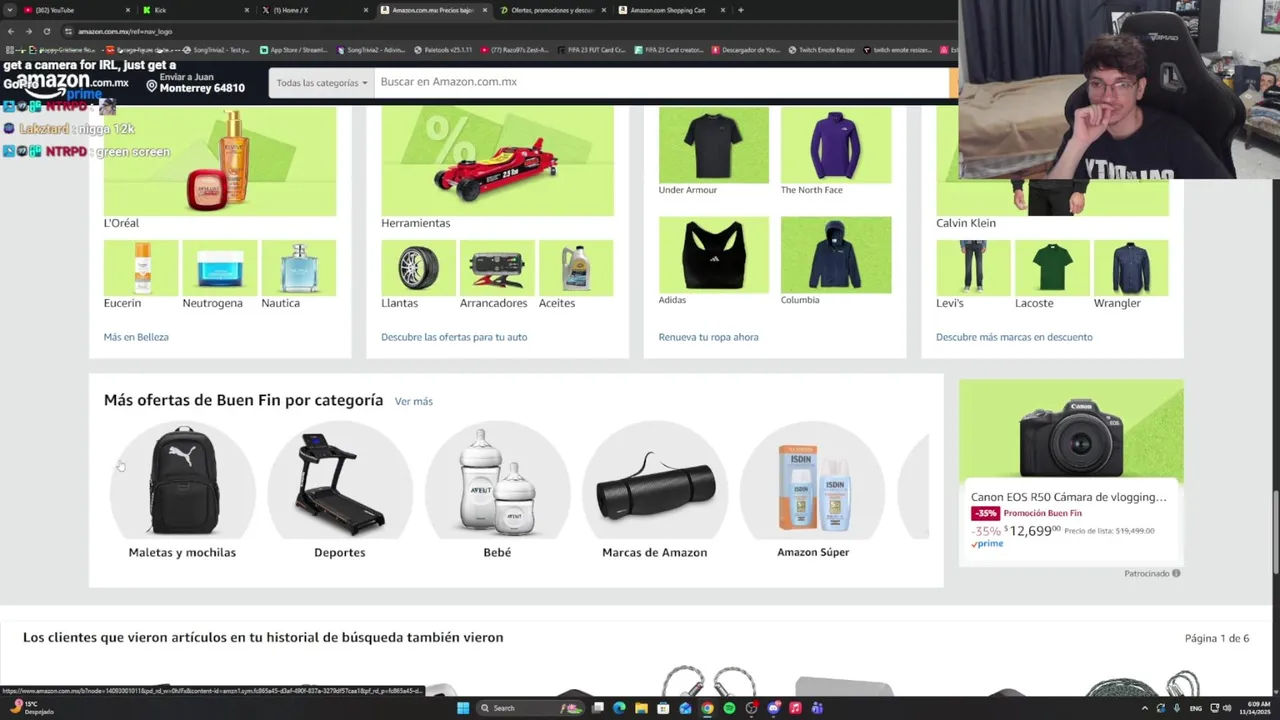1280x720 pixels.
Task: Open the Llantas tire thumbnail
Action: point(418,268)
